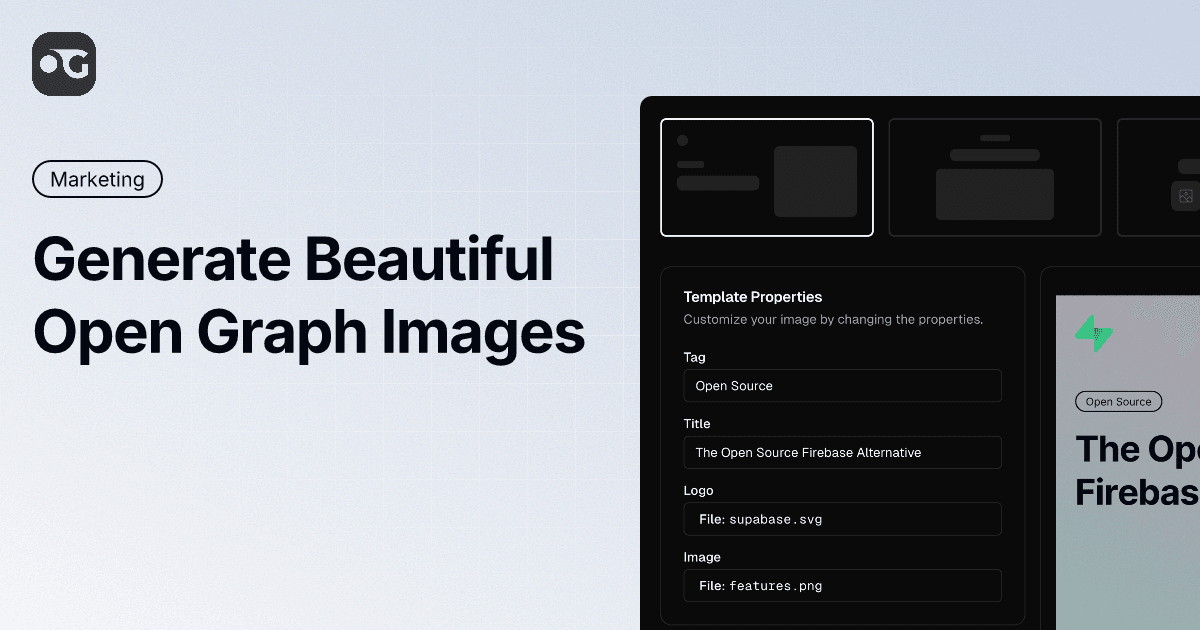Click the Tag input containing Open Source
Image resolution: width=1200 pixels, height=630 pixels.
pyautogui.click(x=842, y=386)
